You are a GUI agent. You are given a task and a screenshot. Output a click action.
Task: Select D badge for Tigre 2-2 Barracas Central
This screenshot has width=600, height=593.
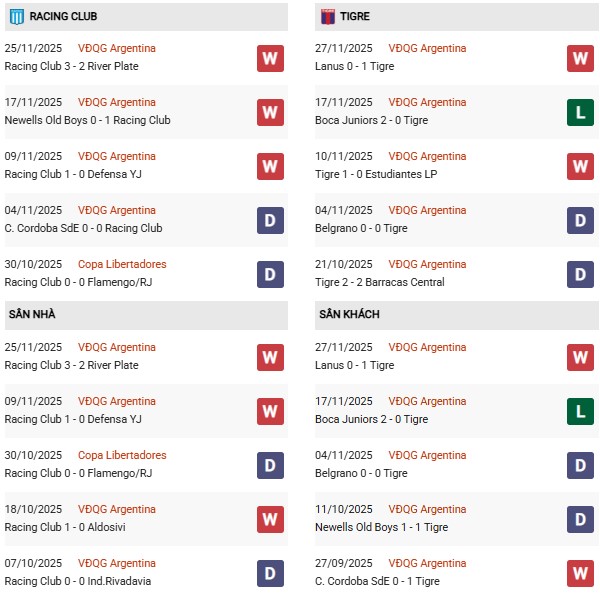click(x=580, y=274)
